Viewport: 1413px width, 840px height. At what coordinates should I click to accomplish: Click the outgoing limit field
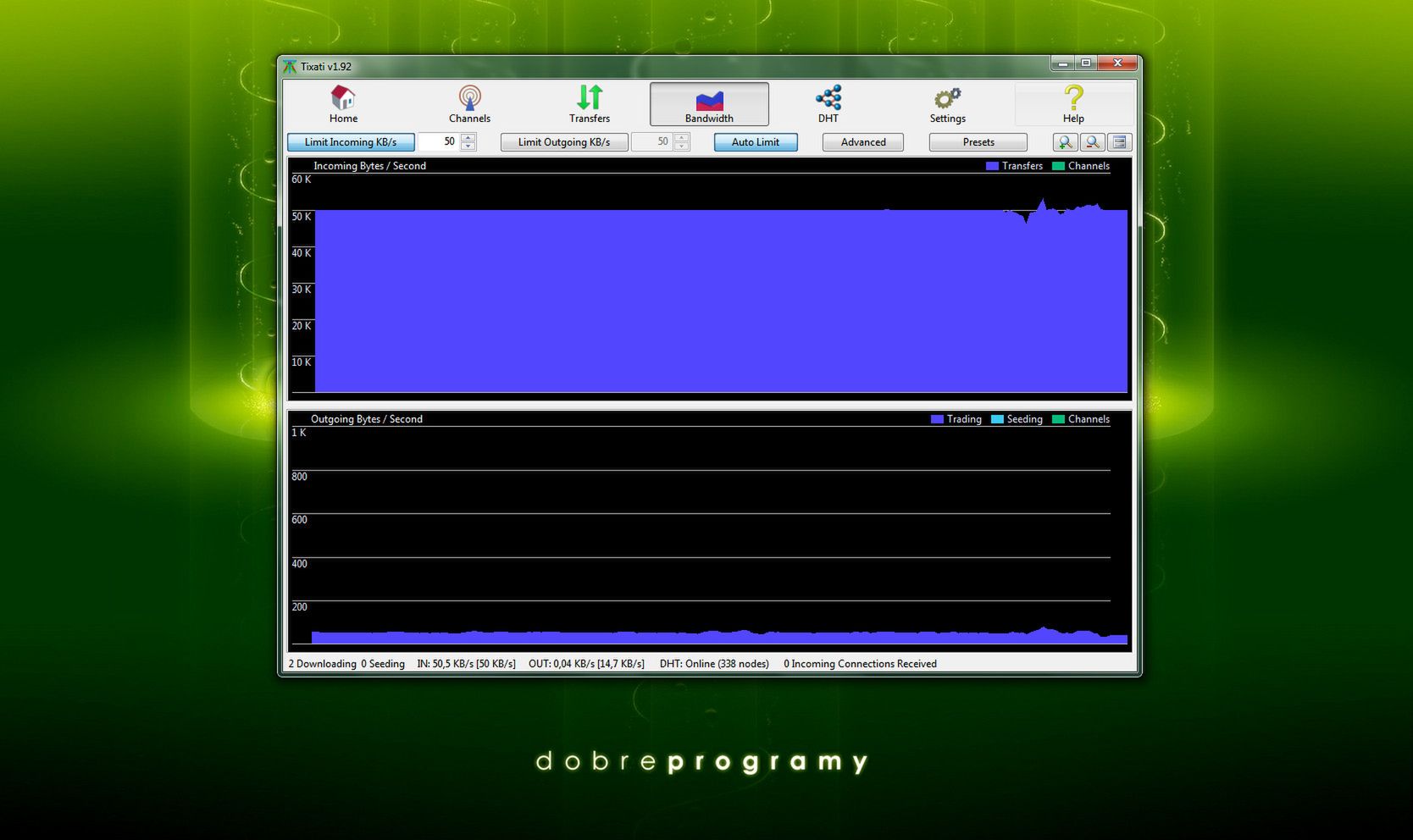point(652,142)
